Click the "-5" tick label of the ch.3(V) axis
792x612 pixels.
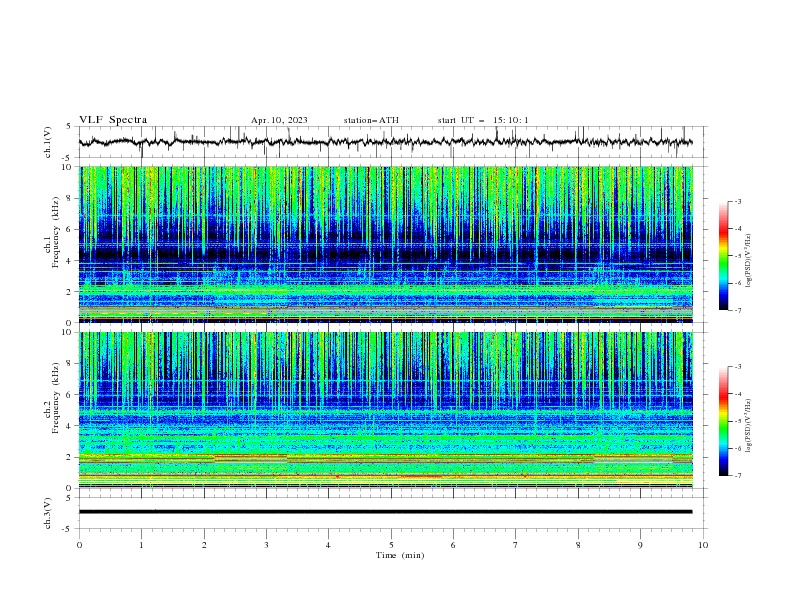pyautogui.click(x=68, y=529)
